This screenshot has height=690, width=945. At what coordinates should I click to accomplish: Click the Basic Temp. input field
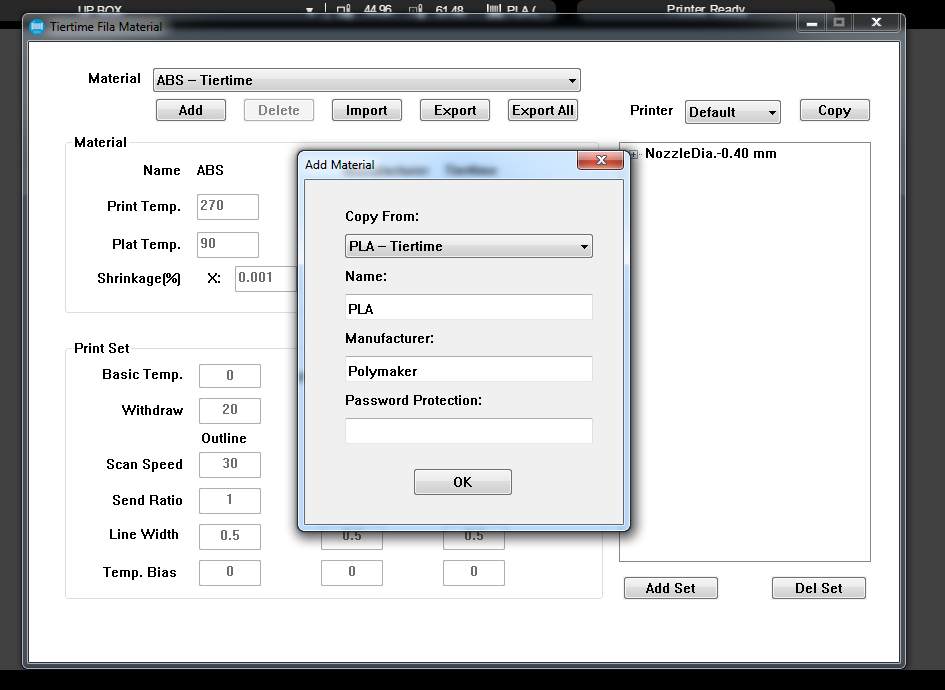point(230,376)
